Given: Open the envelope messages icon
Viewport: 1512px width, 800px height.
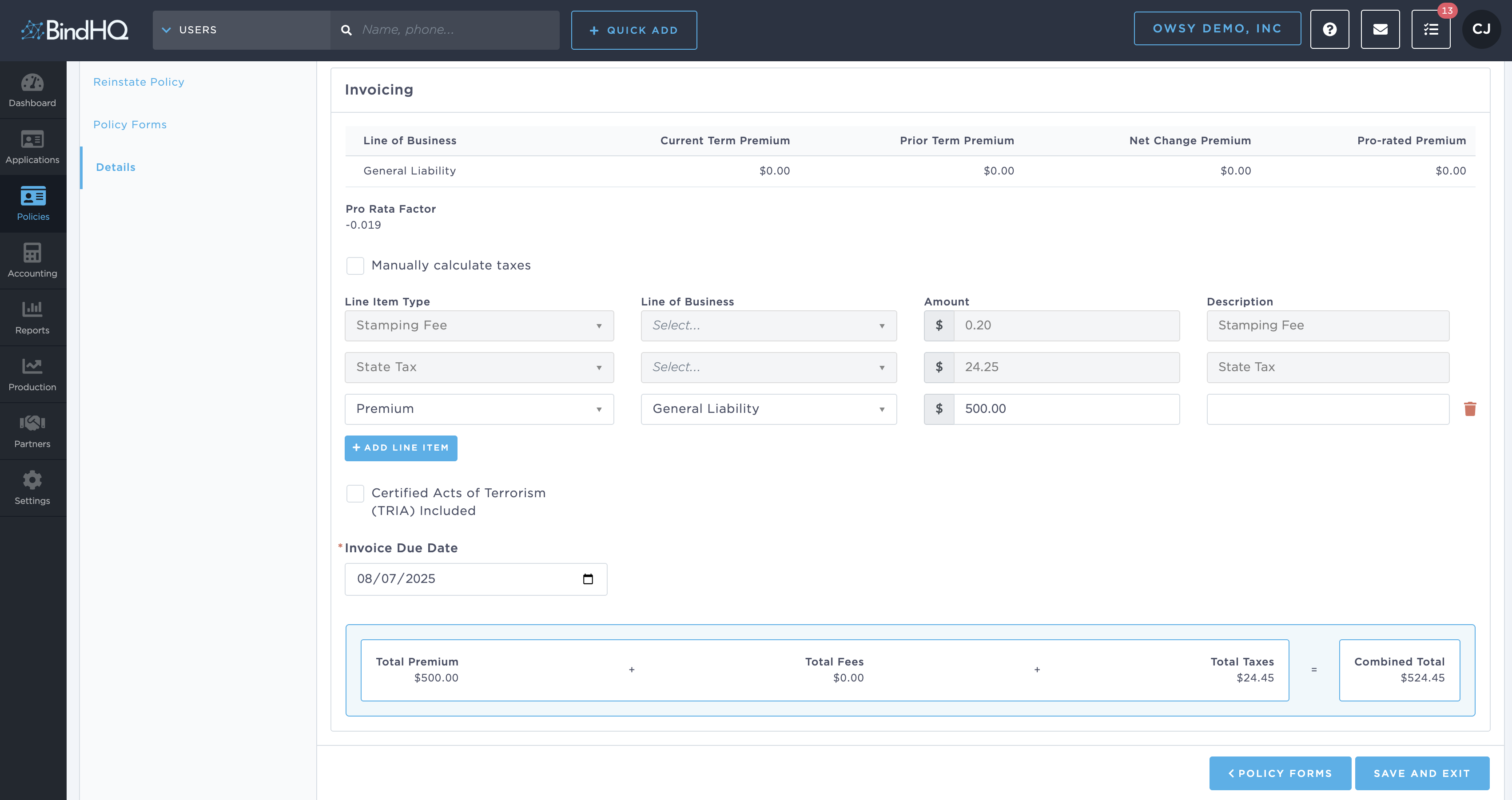Looking at the screenshot, I should [1380, 29].
